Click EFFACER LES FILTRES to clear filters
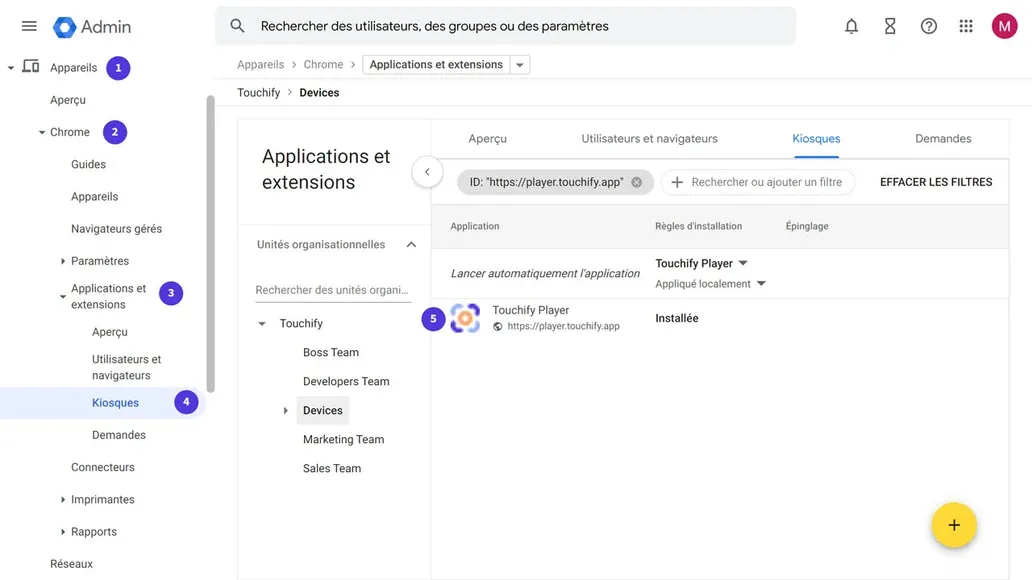This screenshot has height=580, width=1032. pos(935,182)
